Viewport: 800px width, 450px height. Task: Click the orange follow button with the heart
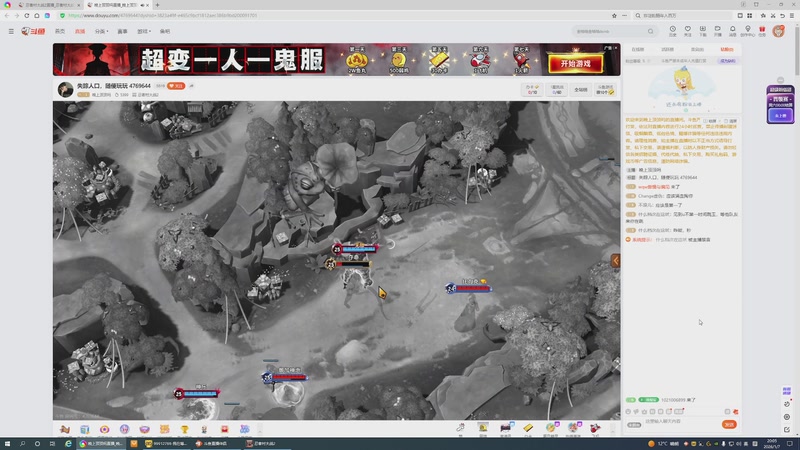point(176,86)
